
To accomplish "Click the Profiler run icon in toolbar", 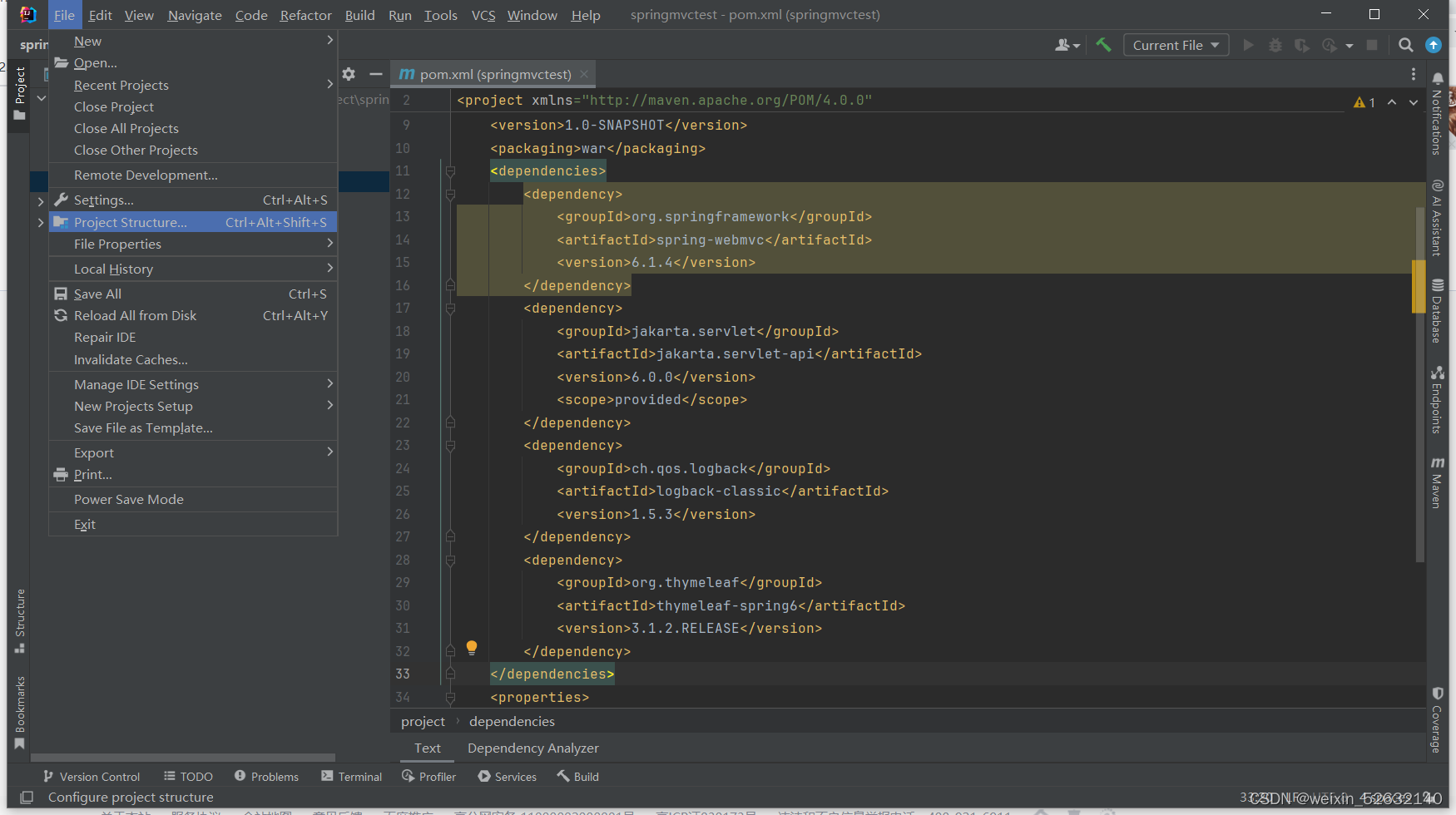I will [x=1330, y=45].
